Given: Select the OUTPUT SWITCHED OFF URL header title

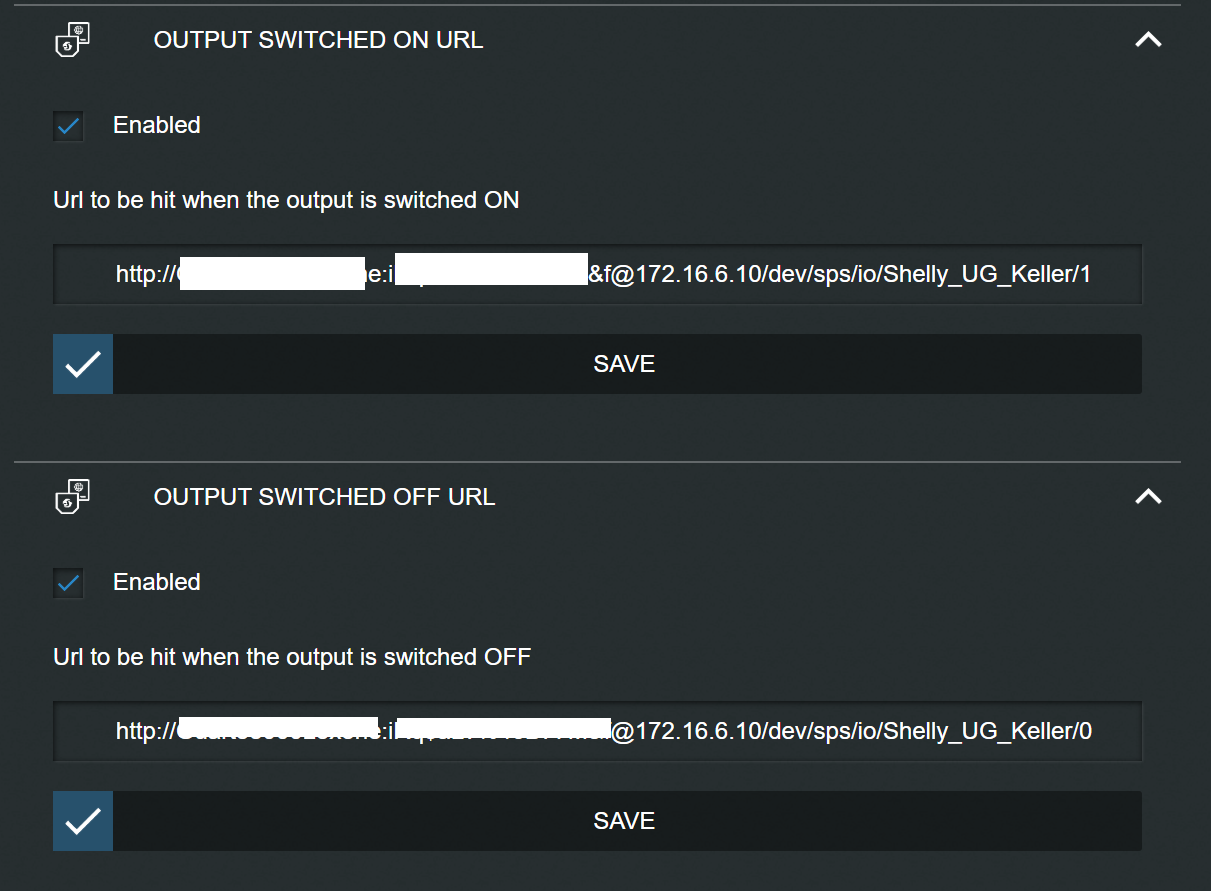Looking at the screenshot, I should pyautogui.click(x=324, y=497).
